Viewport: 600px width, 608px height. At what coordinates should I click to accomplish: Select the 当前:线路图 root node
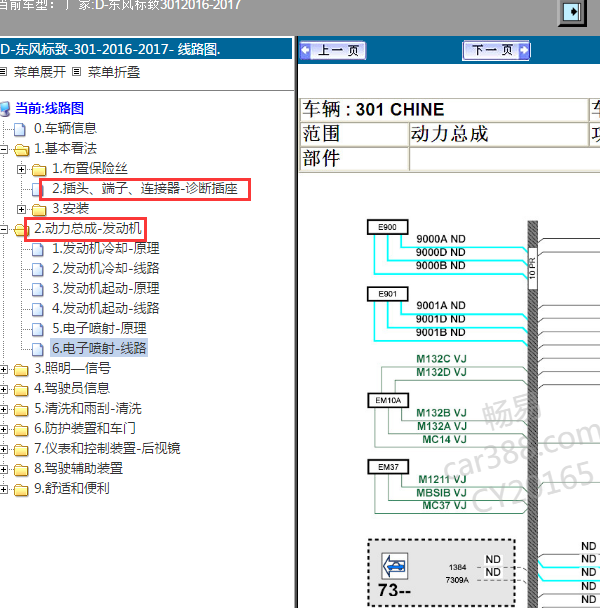tap(49, 108)
